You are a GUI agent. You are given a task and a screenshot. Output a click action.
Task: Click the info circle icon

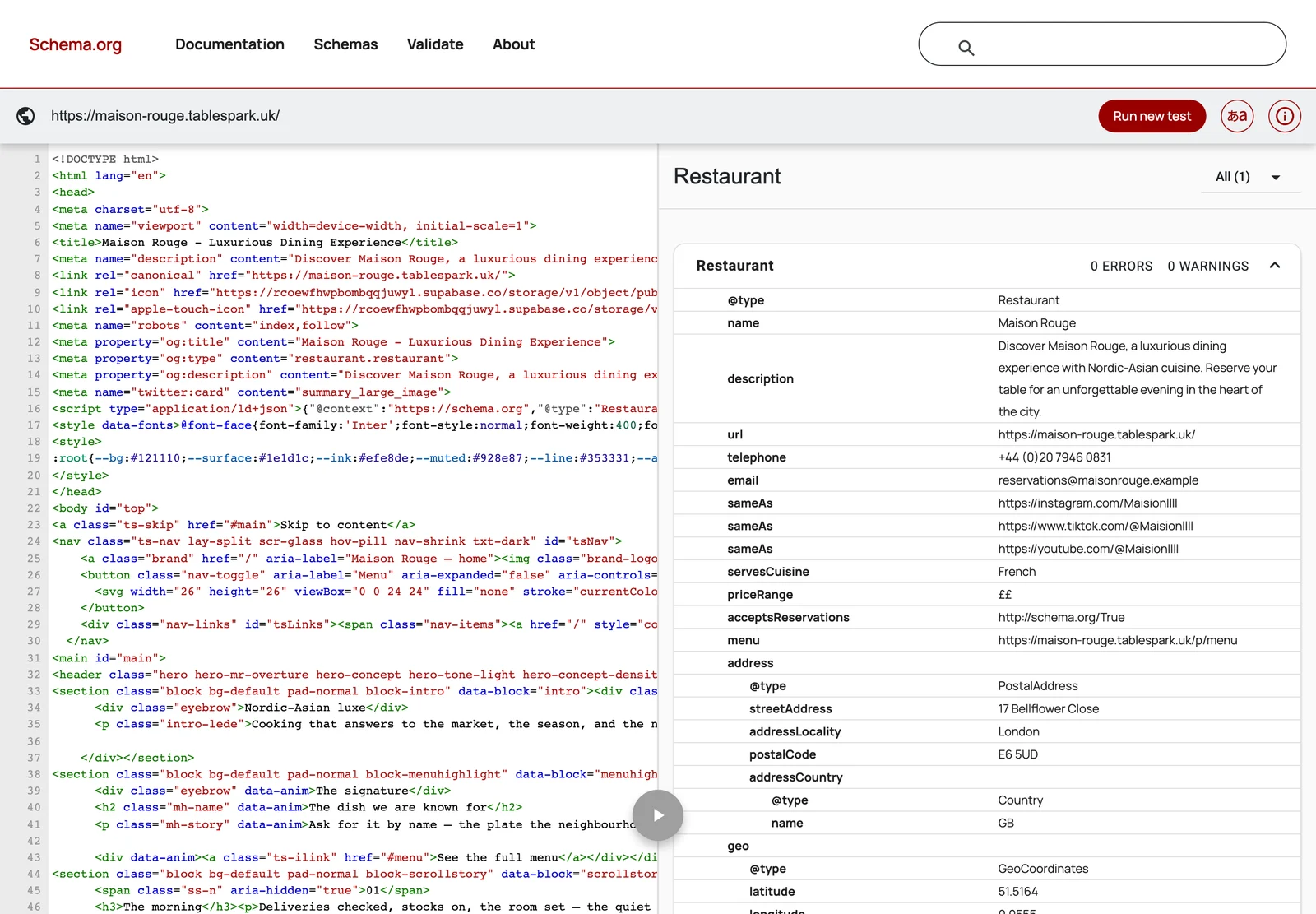[1285, 116]
